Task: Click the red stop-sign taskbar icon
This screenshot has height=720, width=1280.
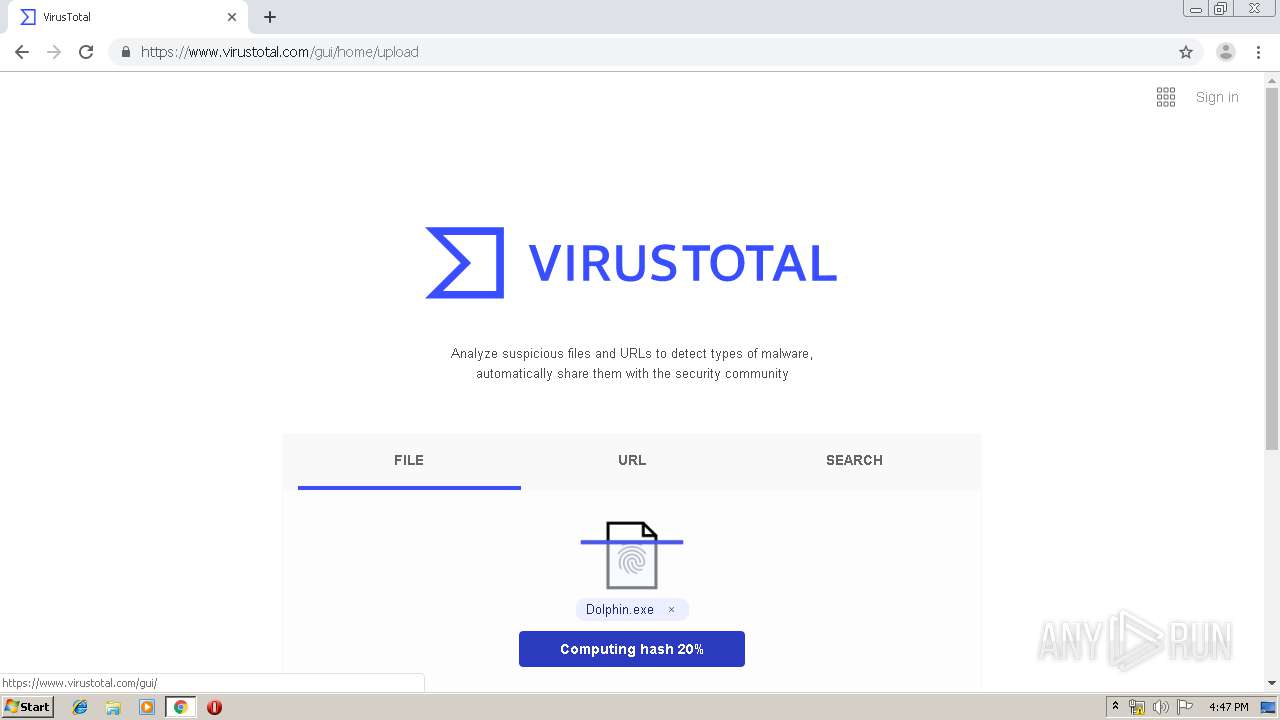Action: pyautogui.click(x=214, y=707)
